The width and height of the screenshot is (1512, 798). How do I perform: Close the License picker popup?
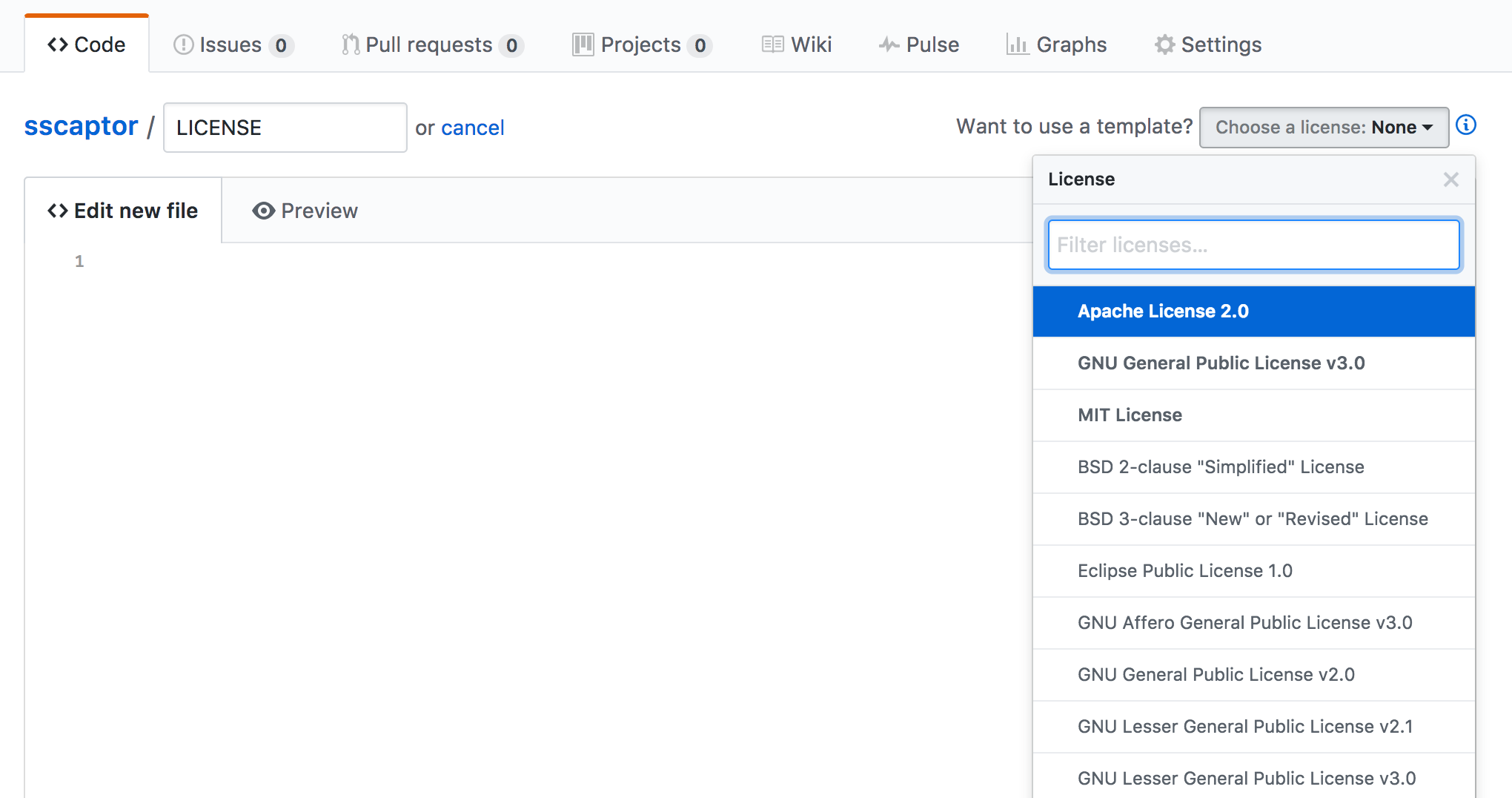click(1450, 179)
